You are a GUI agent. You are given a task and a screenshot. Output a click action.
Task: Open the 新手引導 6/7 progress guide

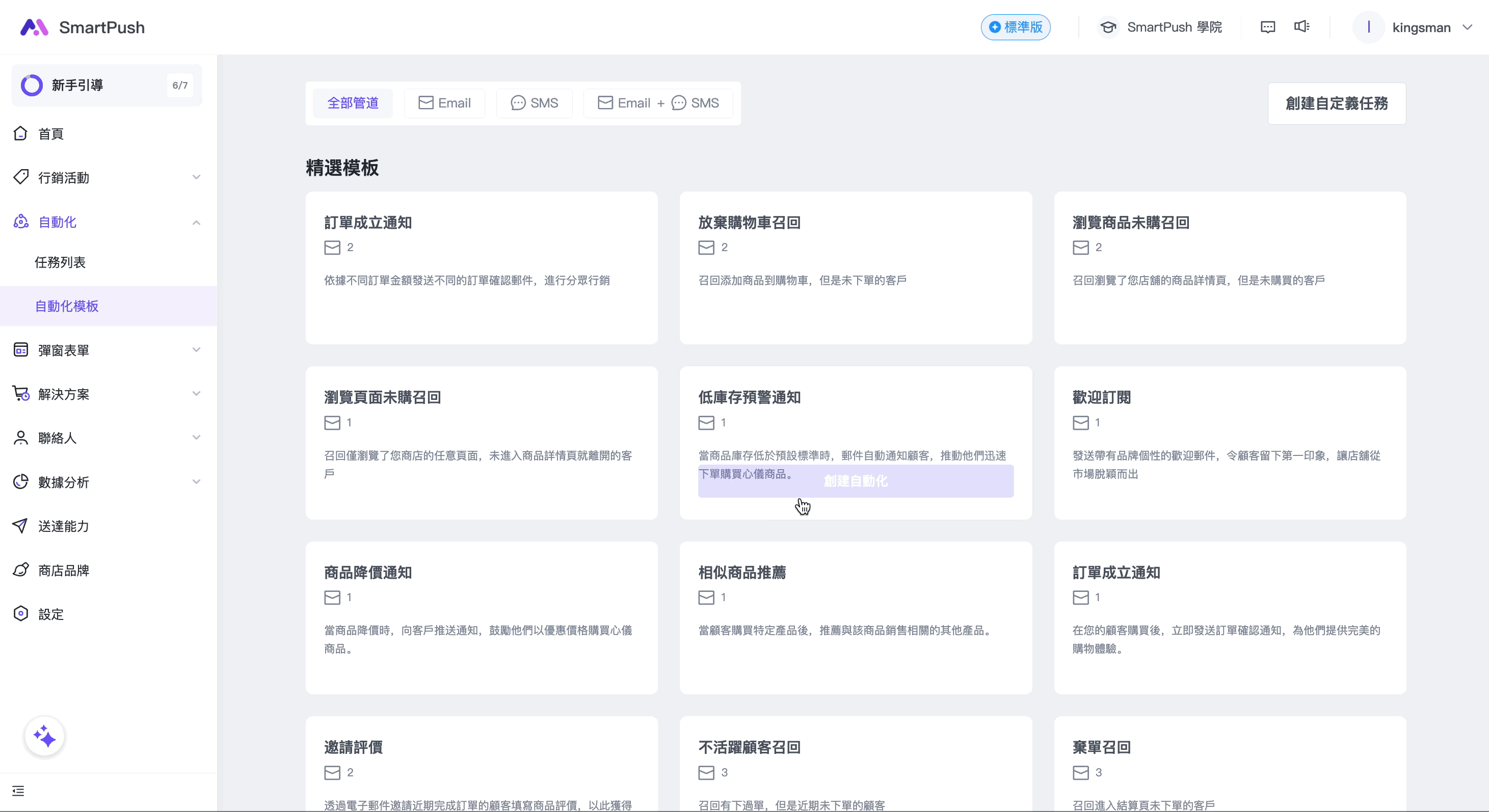(107, 85)
